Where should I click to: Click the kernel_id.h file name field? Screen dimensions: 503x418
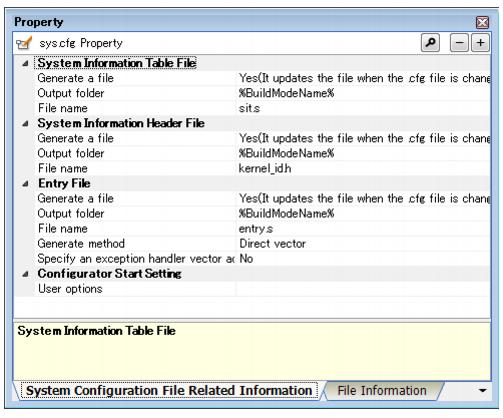click(363, 168)
